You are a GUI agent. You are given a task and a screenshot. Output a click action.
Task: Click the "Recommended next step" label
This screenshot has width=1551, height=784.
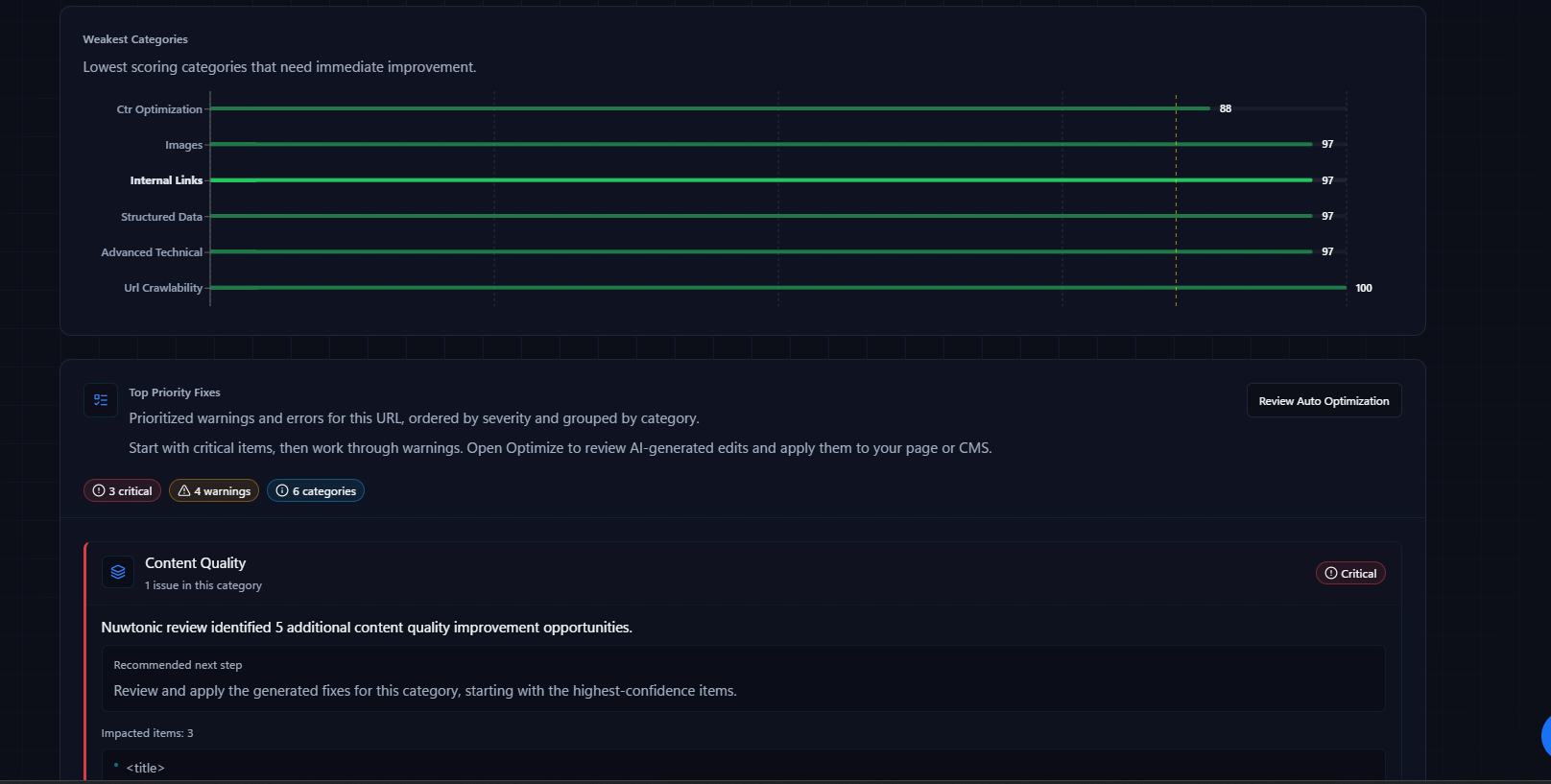[x=178, y=665]
